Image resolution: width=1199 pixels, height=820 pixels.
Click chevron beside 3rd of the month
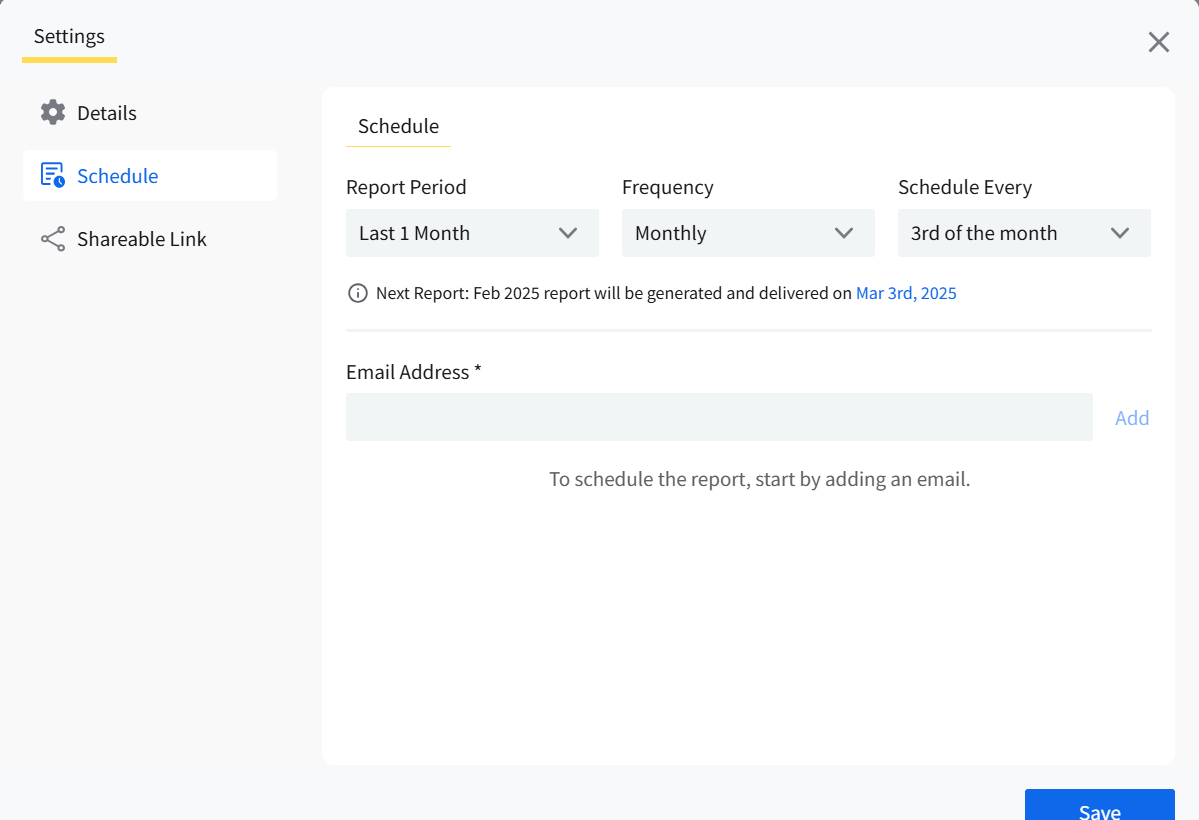pyautogui.click(x=1120, y=233)
